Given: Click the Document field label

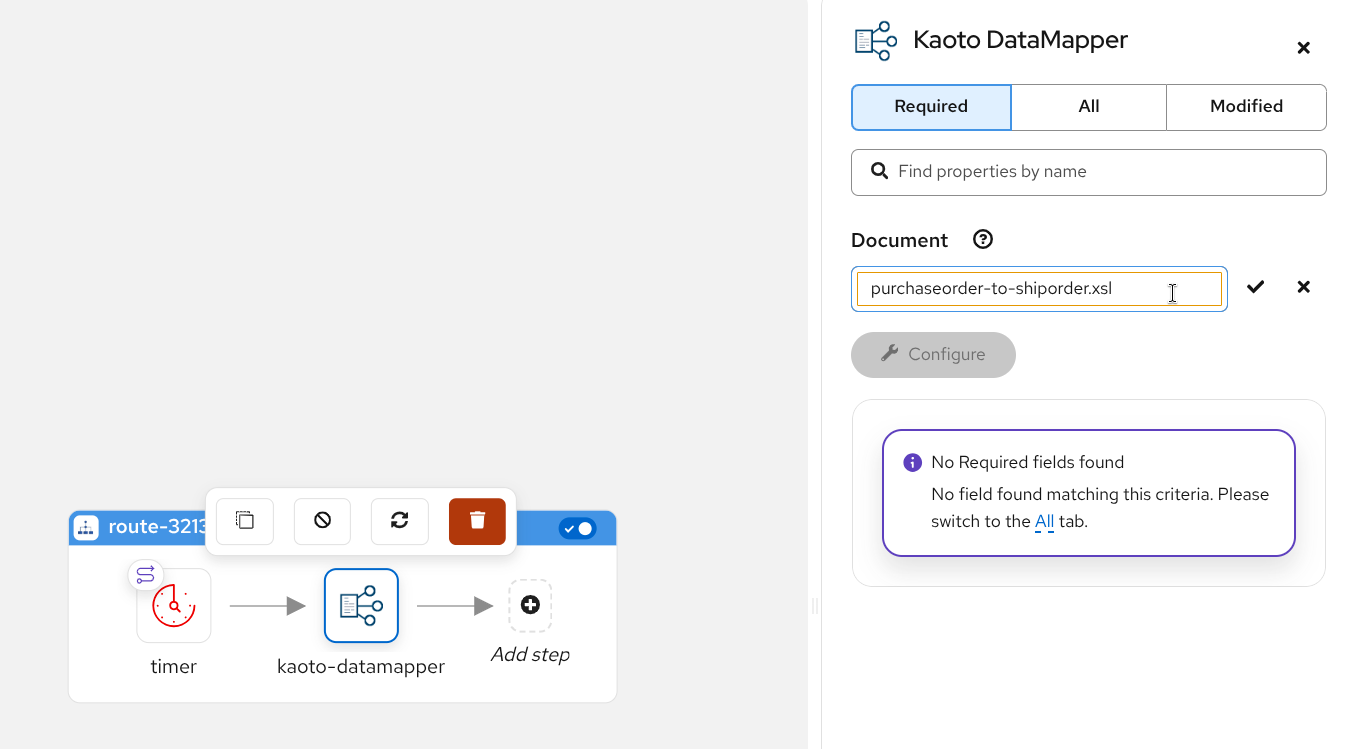Looking at the screenshot, I should (899, 240).
